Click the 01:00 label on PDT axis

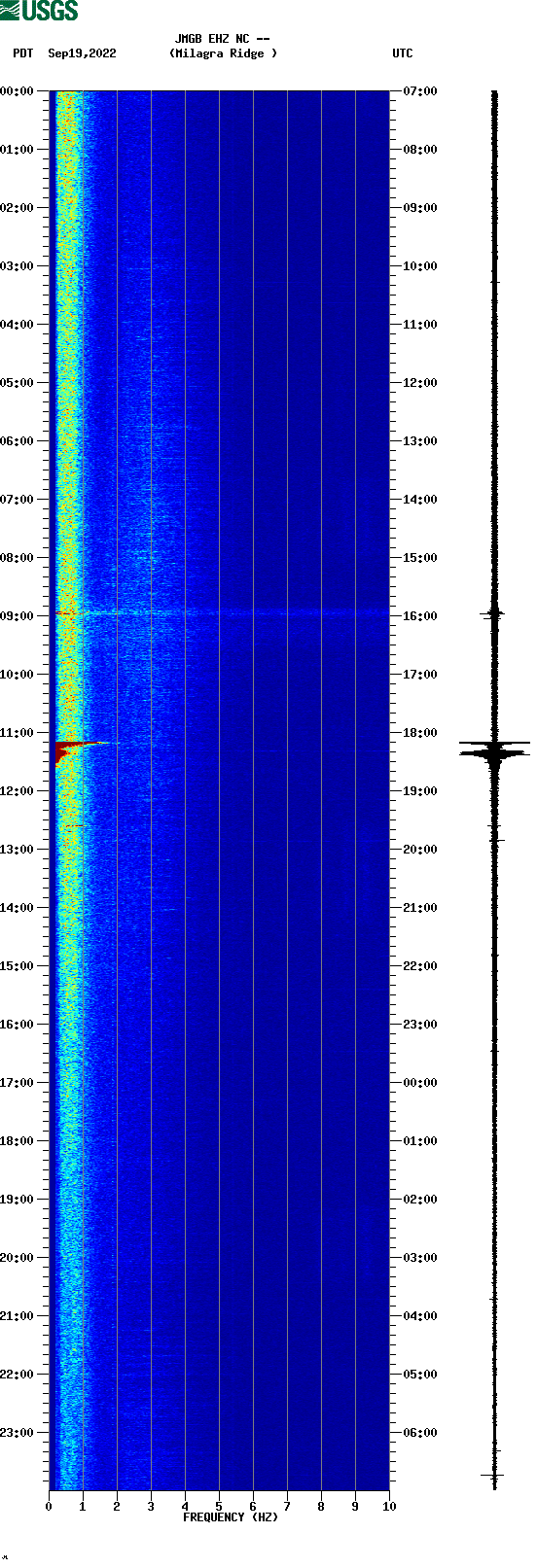17,150
